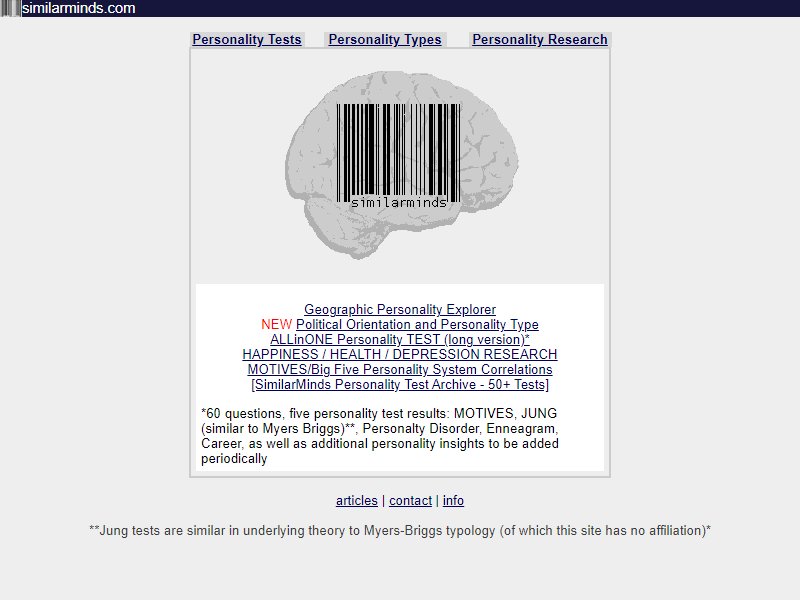Open the Personality Types menu link
The width and height of the screenshot is (800, 600).
click(385, 39)
